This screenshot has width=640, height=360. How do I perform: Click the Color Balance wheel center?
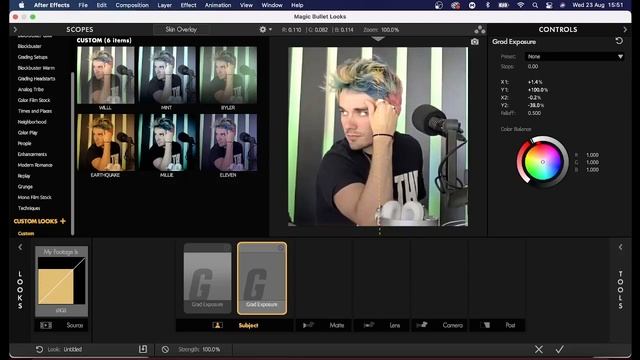pos(542,162)
